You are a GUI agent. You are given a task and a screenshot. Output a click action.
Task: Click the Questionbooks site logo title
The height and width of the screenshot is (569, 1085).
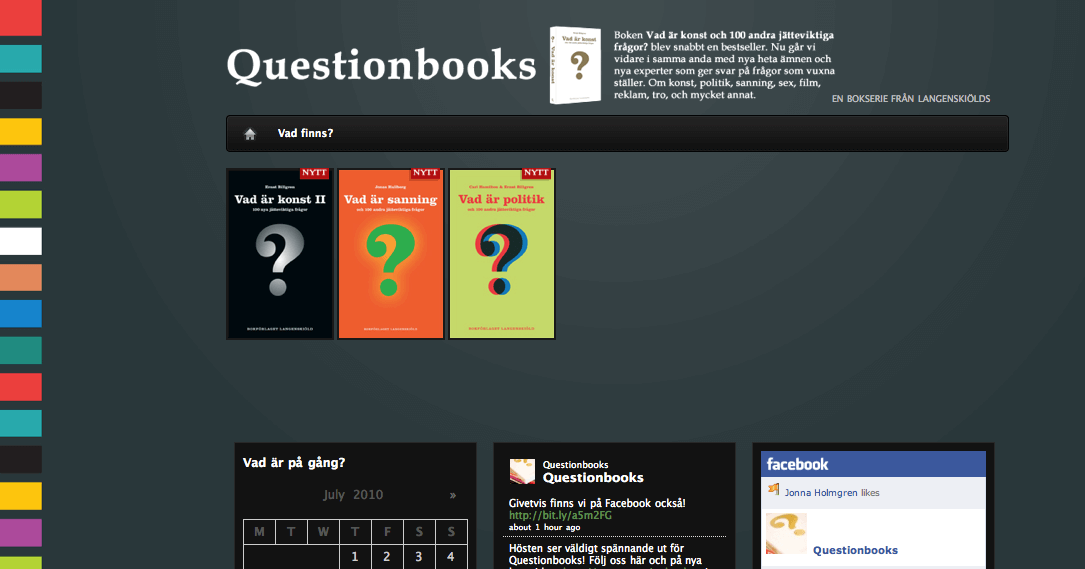[381, 66]
